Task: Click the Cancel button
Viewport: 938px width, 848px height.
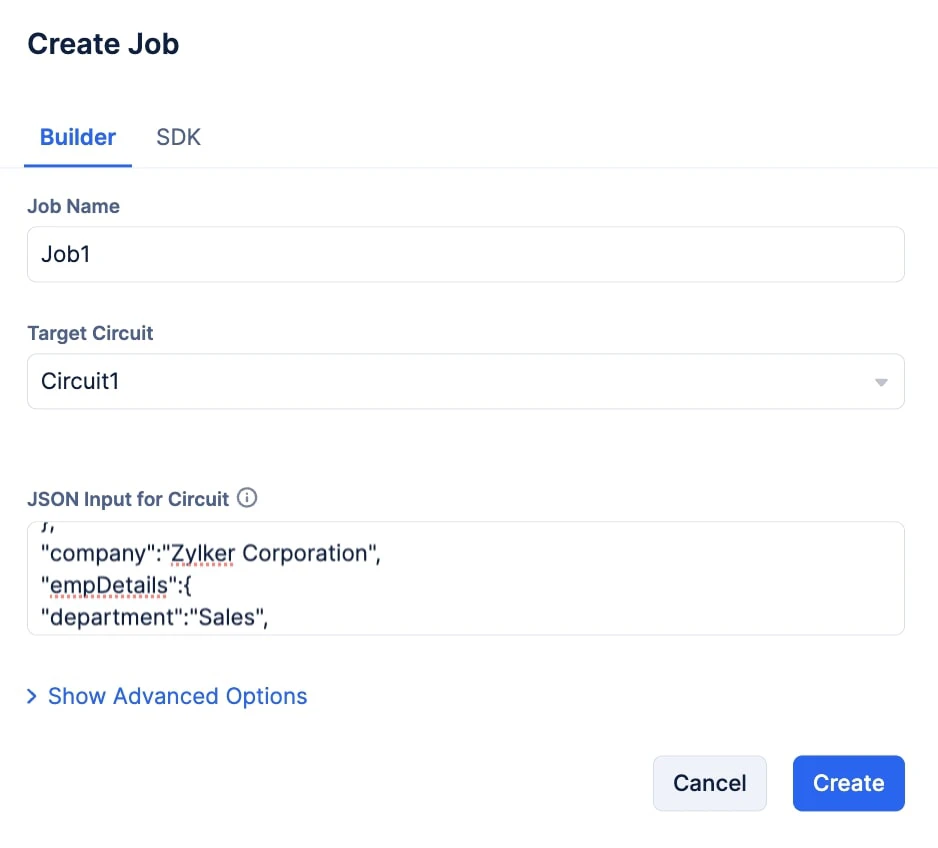Action: click(x=709, y=783)
